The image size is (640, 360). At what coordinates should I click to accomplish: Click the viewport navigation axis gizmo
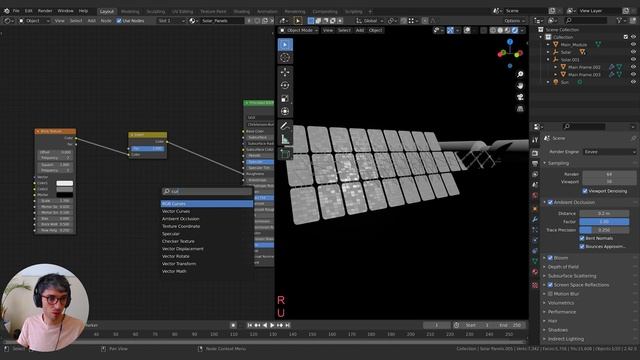point(510,53)
